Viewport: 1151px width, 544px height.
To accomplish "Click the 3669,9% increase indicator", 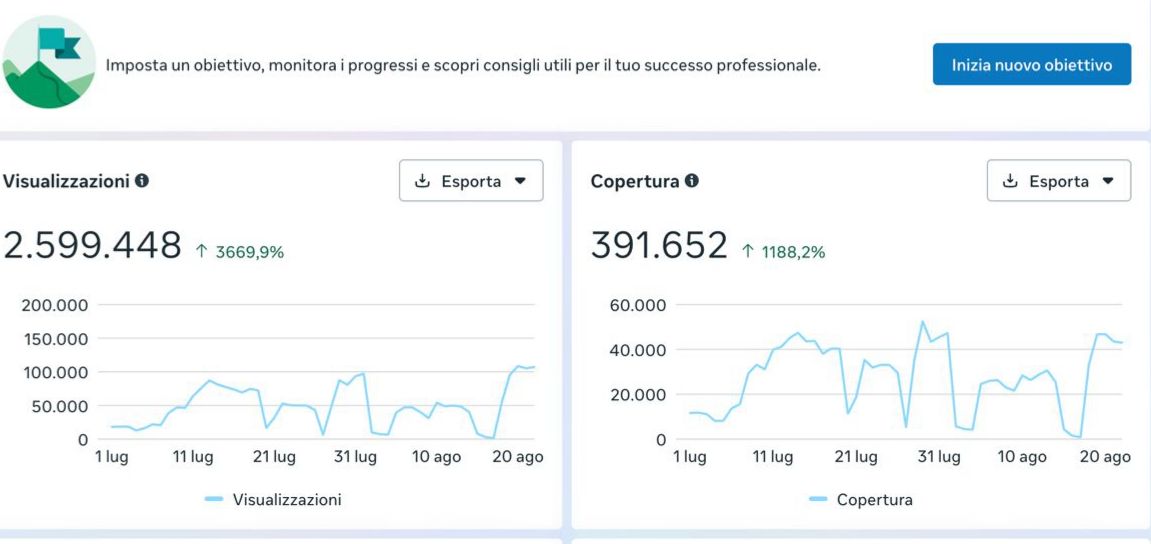I will coord(239,253).
